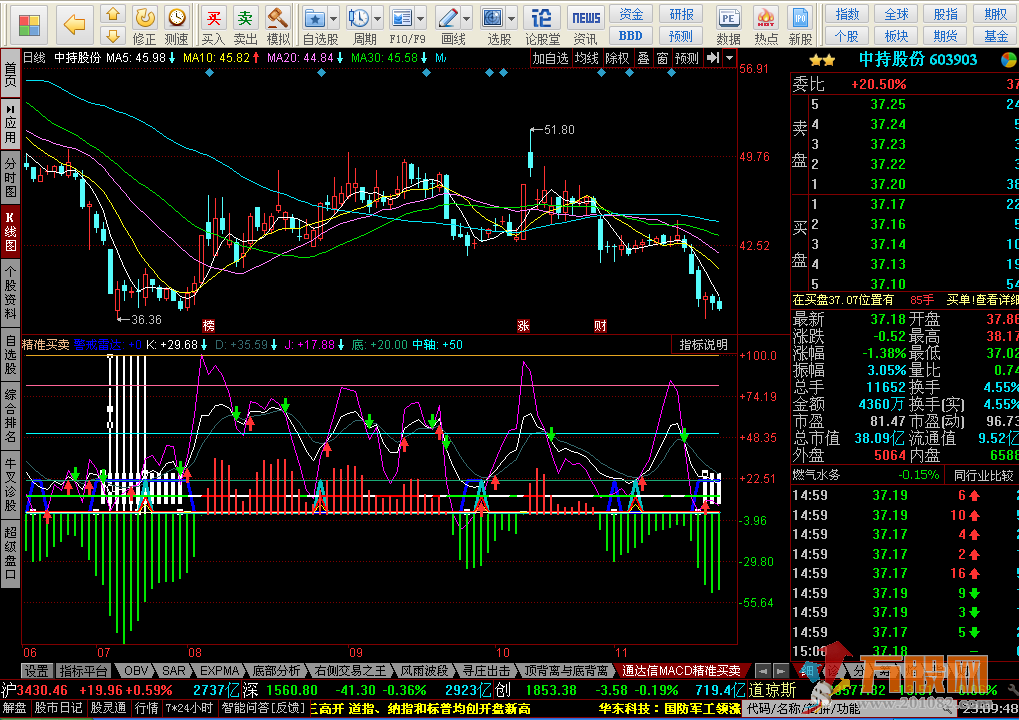Click the 指标说明 indicator description button

point(704,345)
